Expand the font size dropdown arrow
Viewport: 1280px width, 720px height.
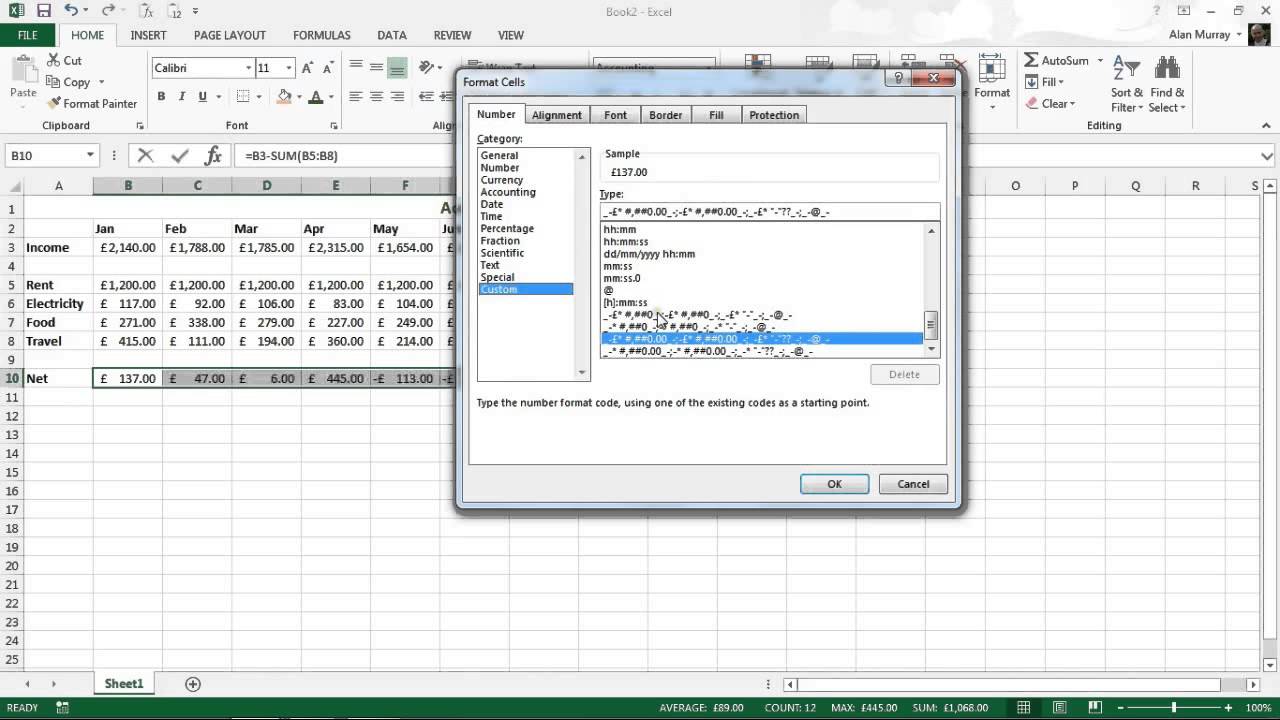click(289, 68)
